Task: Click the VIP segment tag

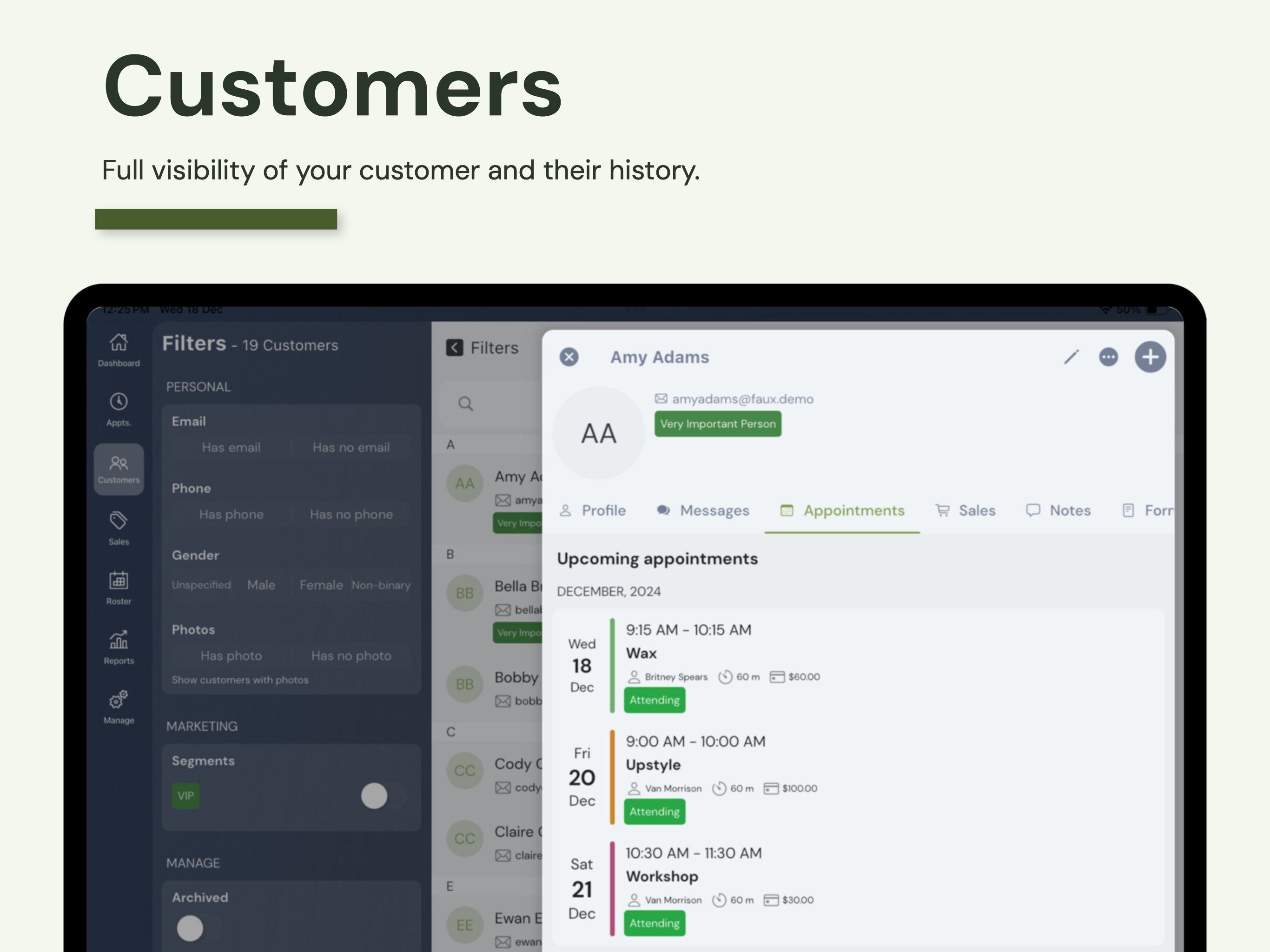Action: pos(185,796)
